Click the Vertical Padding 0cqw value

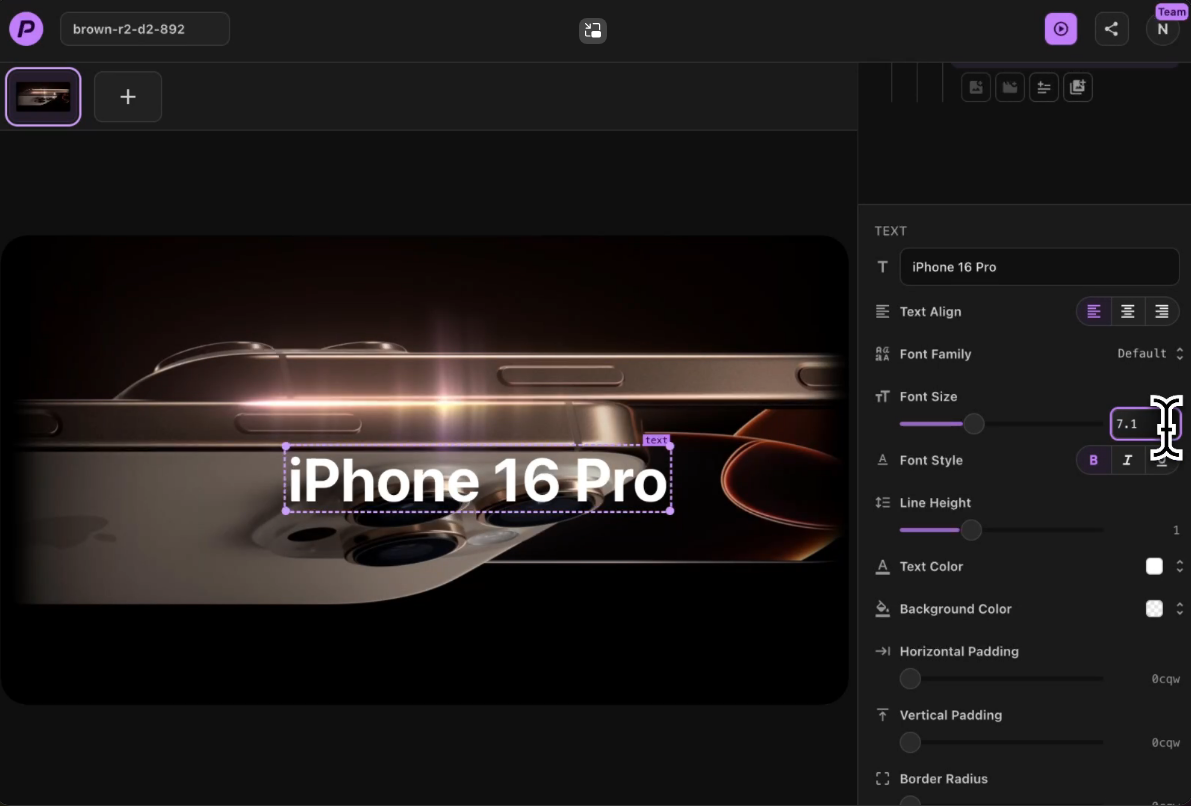coord(1165,742)
